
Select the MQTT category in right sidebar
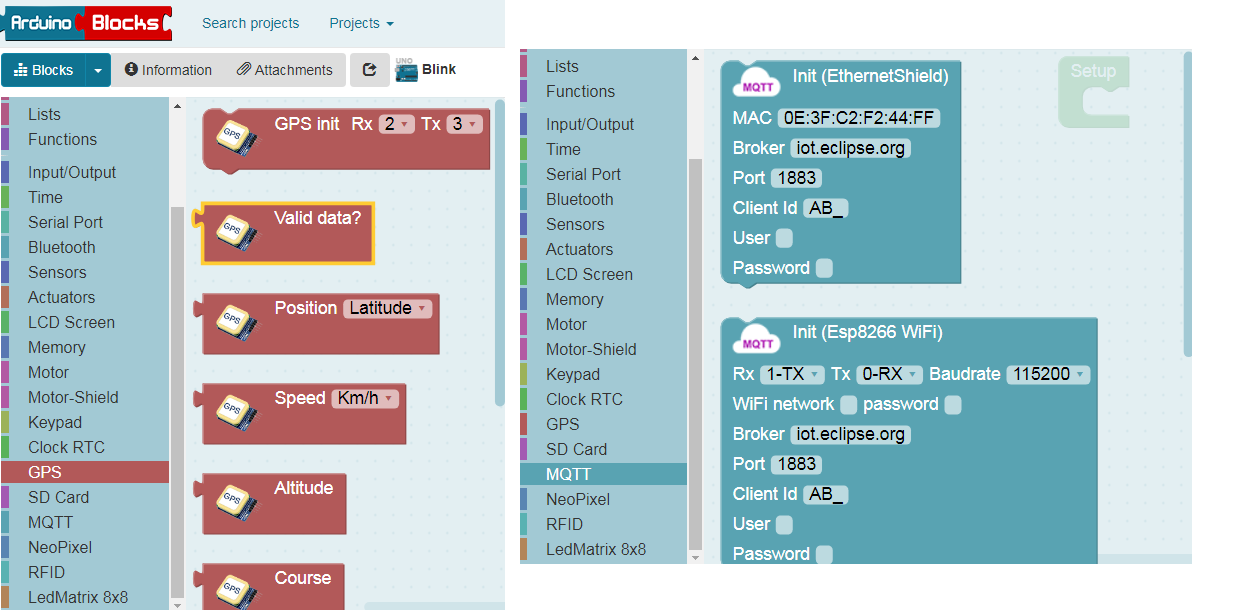(568, 474)
